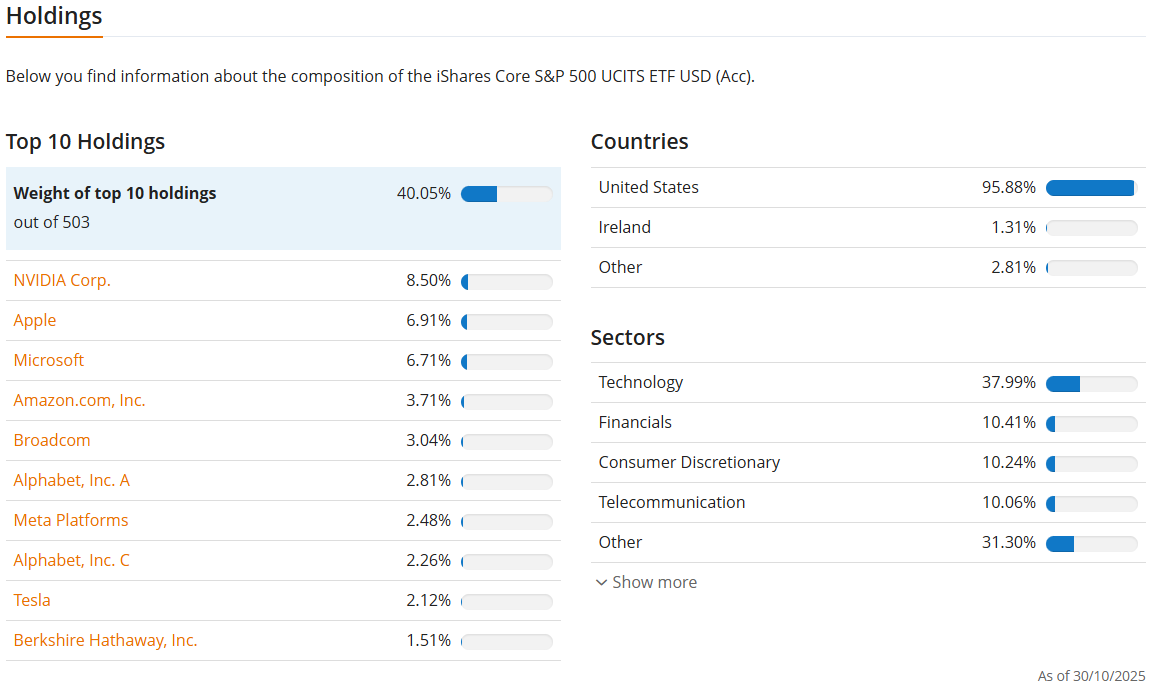The width and height of the screenshot is (1157, 690).
Task: Click the Ireland percentage bar
Action: coord(1092,228)
